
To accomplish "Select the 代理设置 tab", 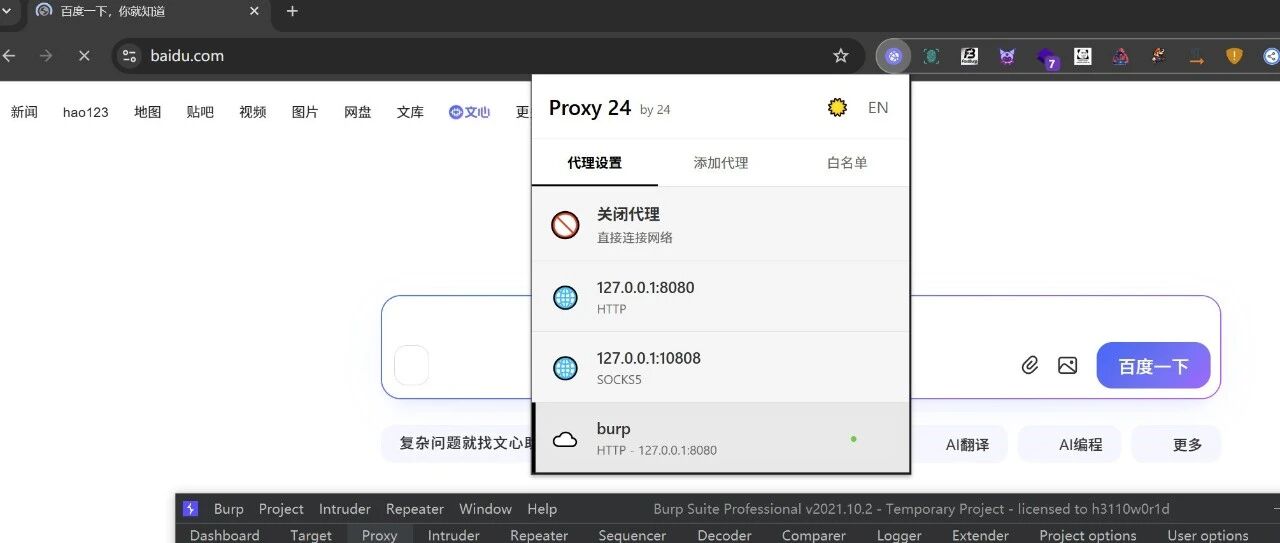I will (x=595, y=162).
